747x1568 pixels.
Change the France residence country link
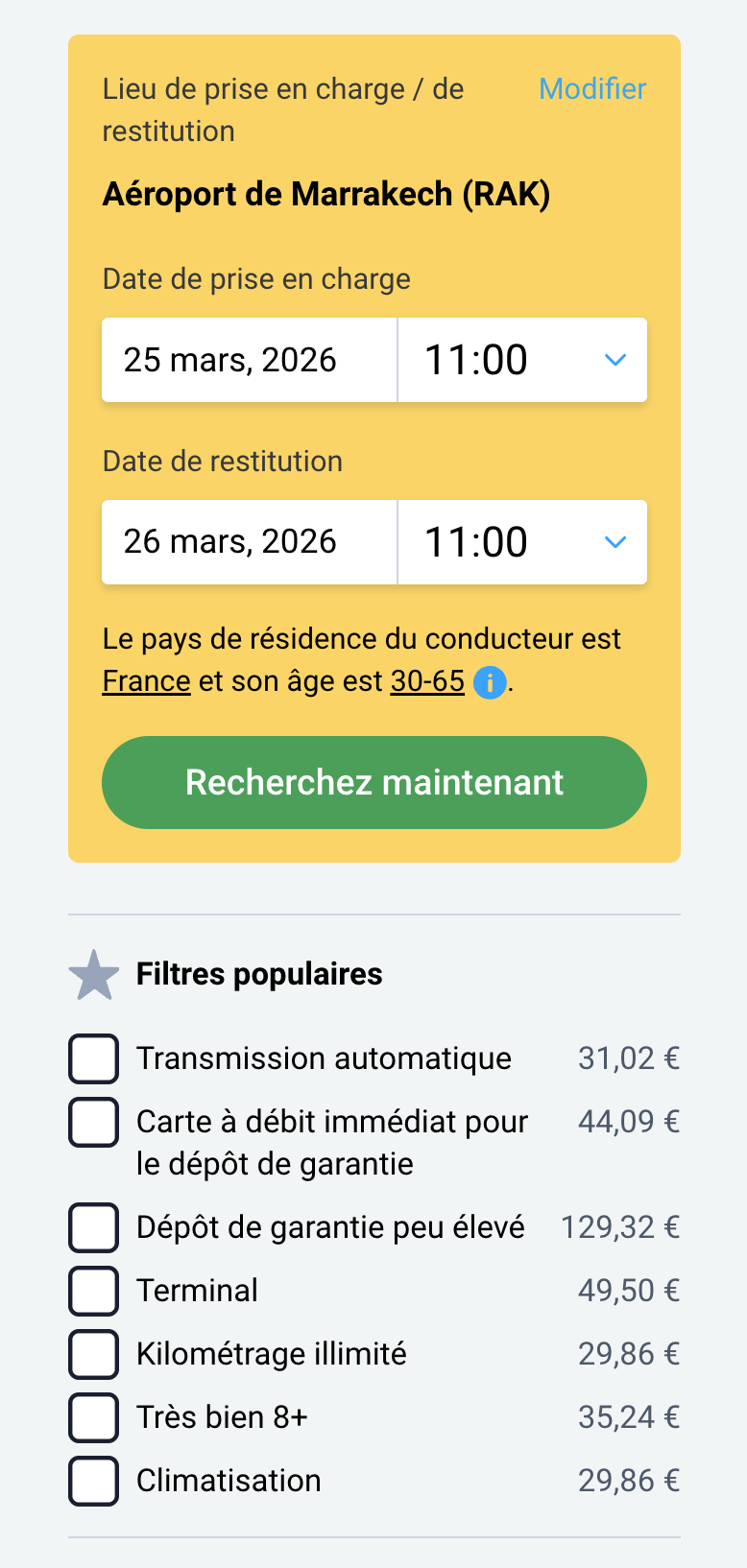[147, 681]
